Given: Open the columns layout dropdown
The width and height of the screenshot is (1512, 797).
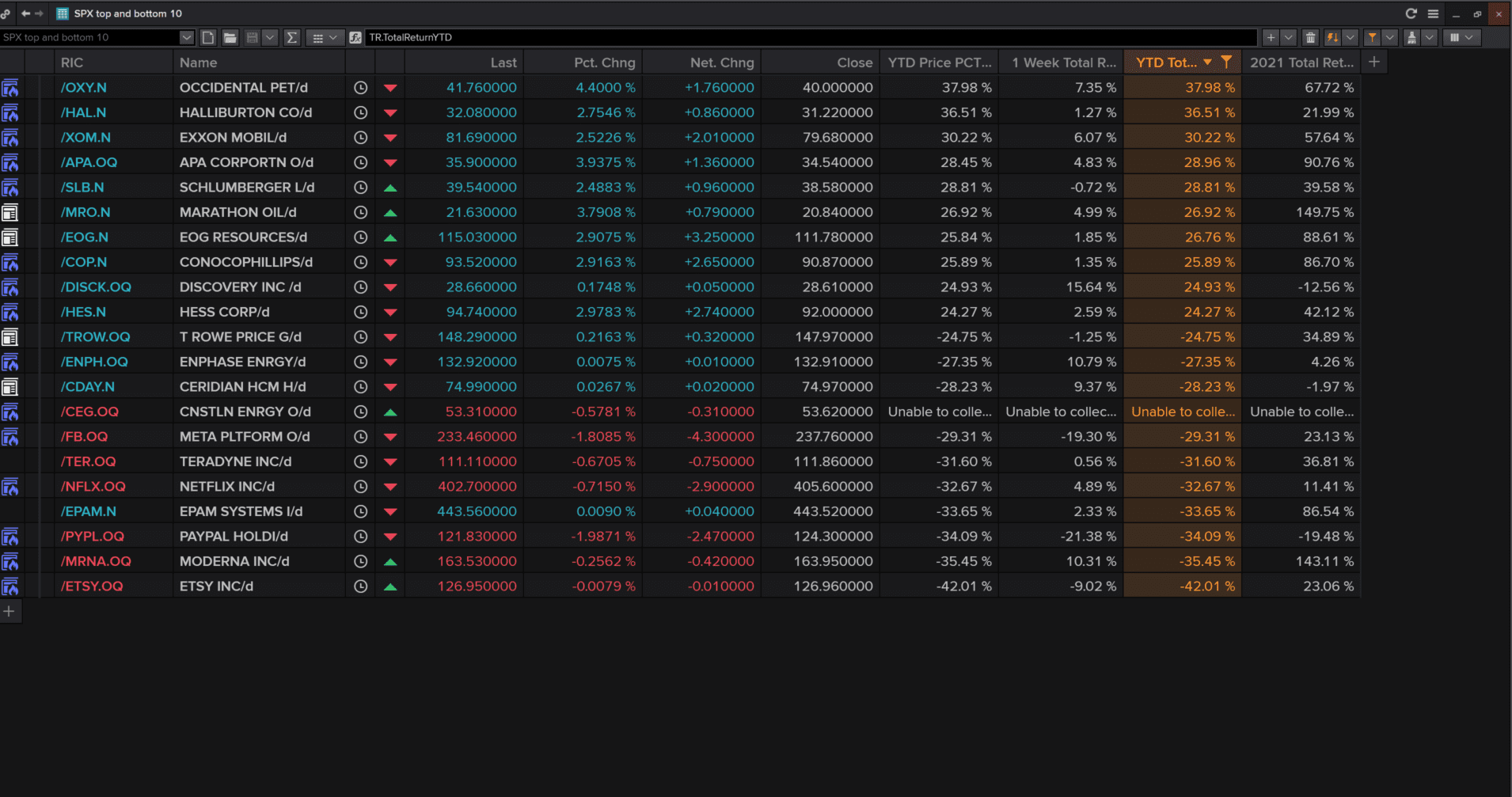Looking at the screenshot, I should point(1461,37).
